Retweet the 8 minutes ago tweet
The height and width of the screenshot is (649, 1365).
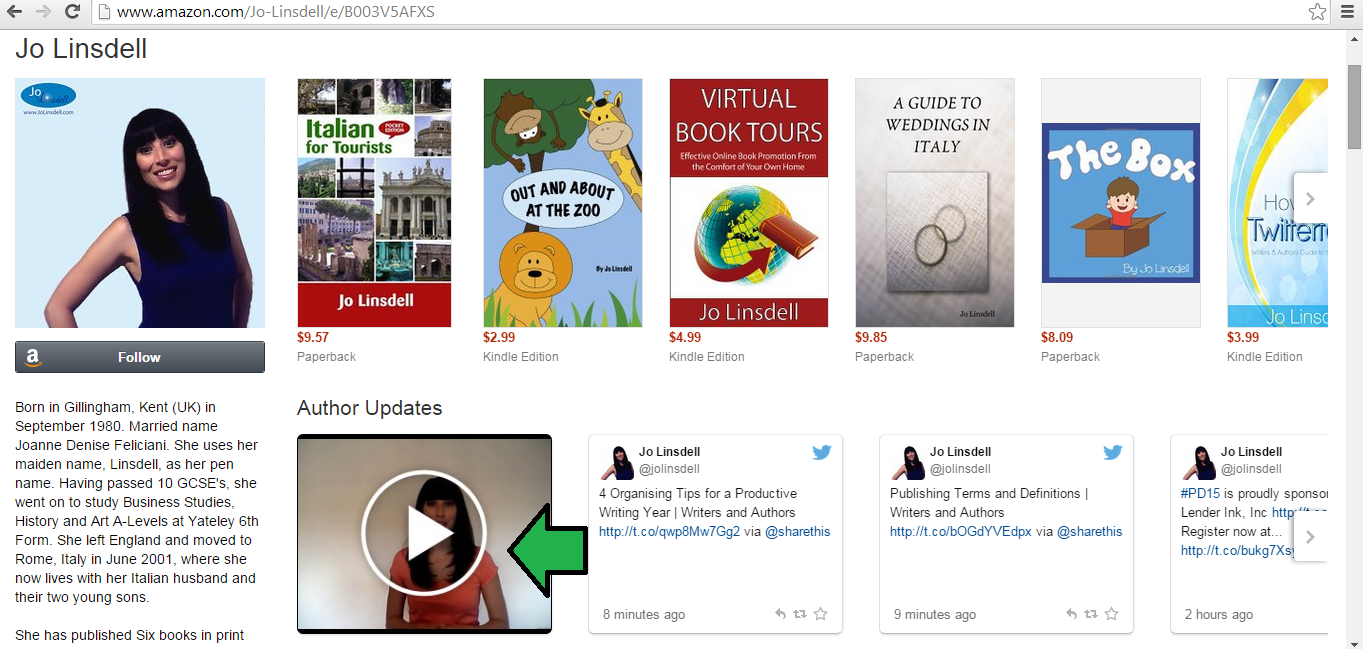[x=800, y=614]
